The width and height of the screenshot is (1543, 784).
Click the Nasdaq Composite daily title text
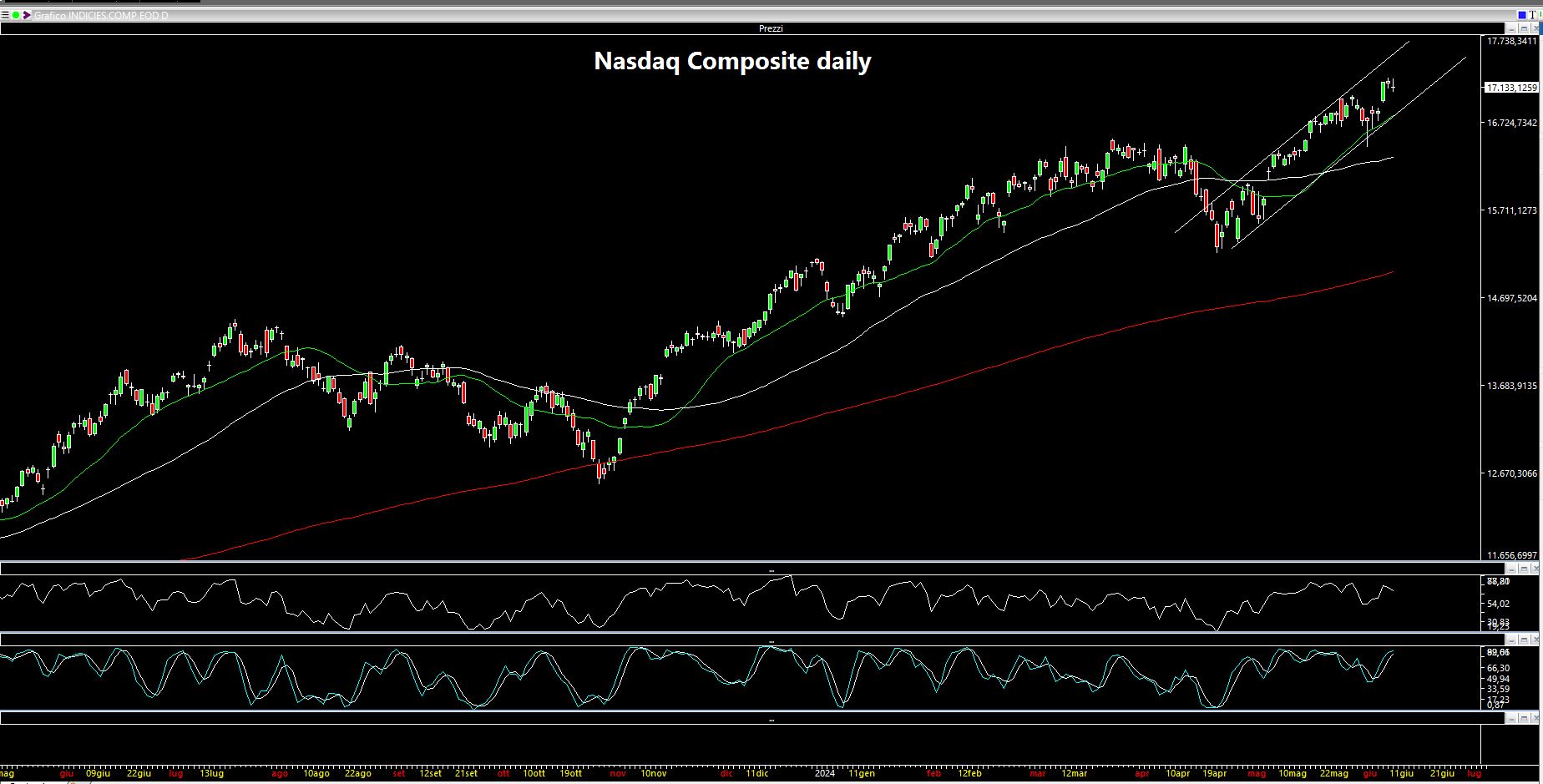732,61
